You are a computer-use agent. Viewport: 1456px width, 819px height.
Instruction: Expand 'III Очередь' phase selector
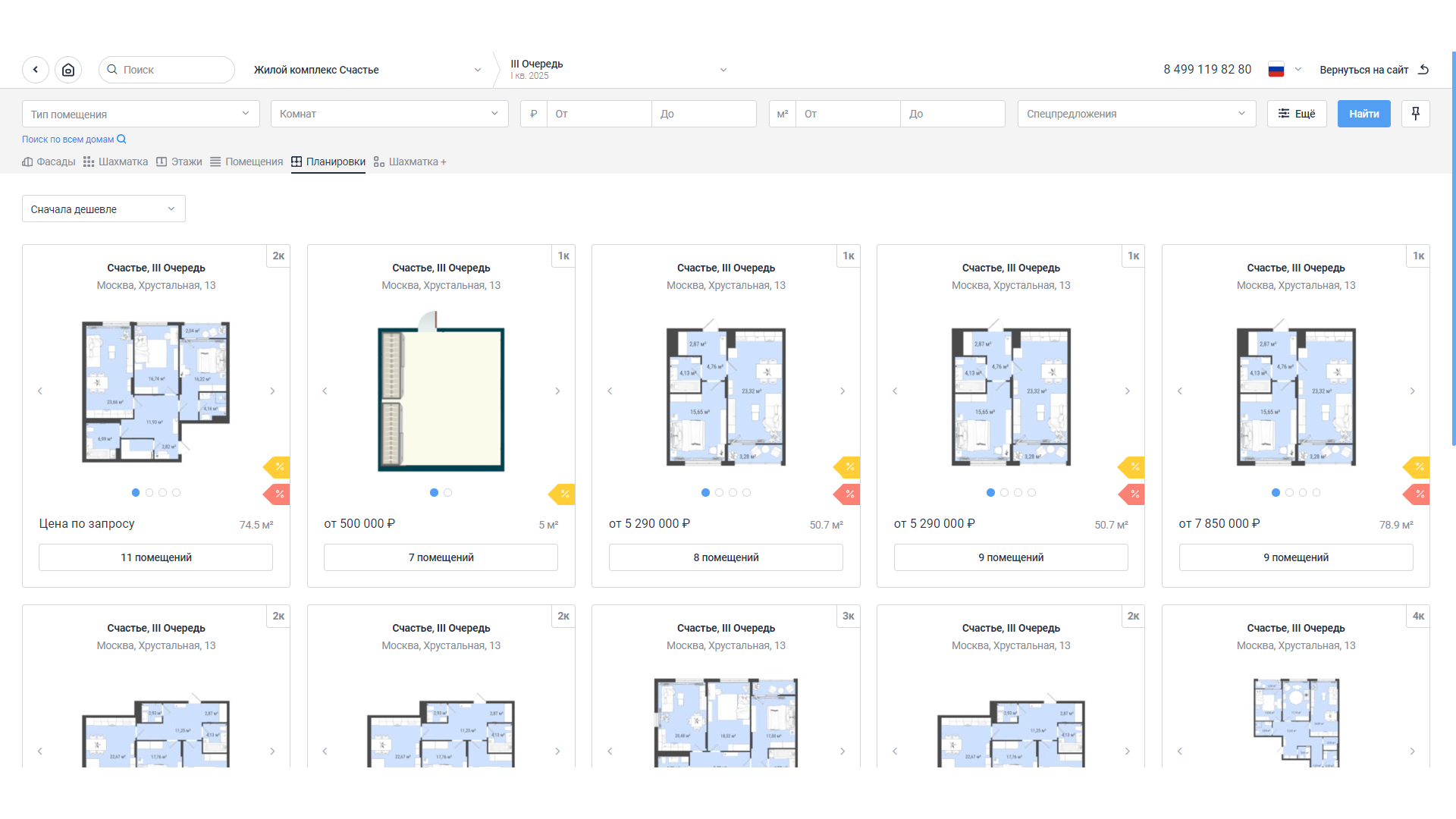[619, 70]
